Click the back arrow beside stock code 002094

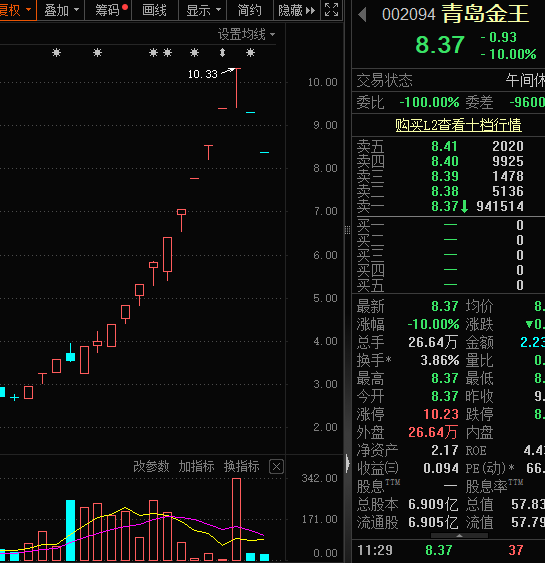(363, 15)
